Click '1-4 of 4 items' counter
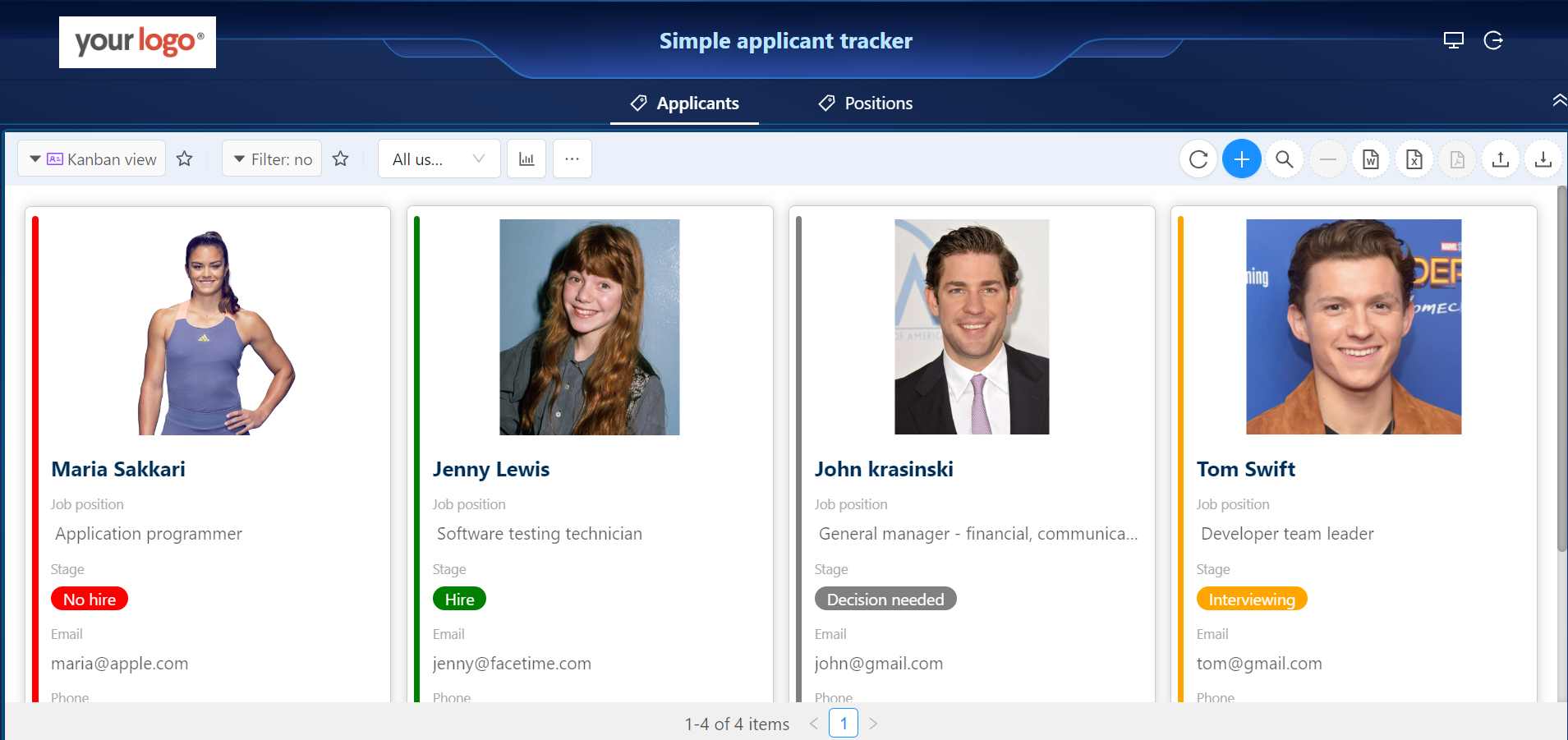Screen dimensions: 1568x740 tap(737, 724)
